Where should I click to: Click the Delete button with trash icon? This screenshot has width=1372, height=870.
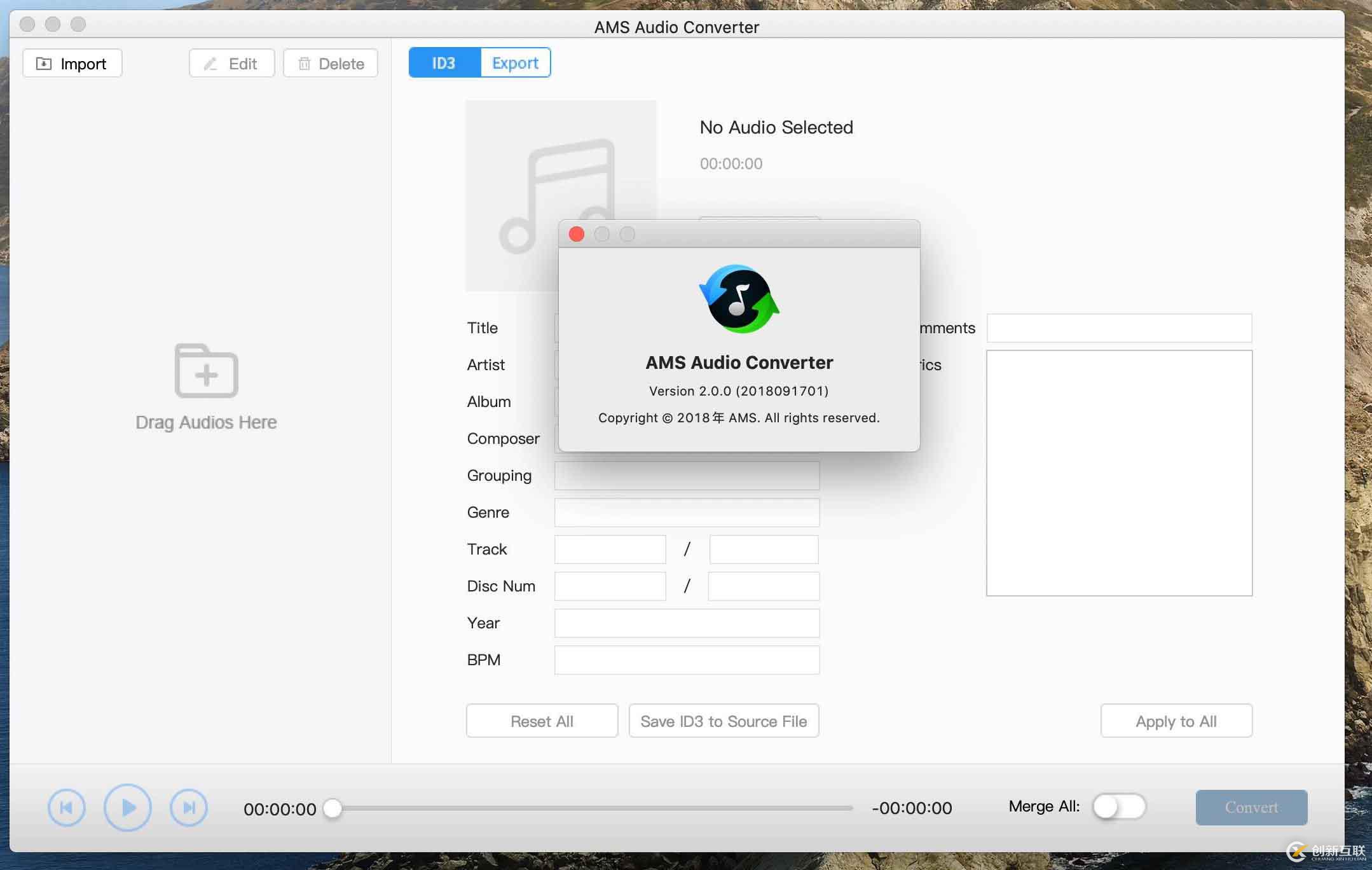[331, 64]
